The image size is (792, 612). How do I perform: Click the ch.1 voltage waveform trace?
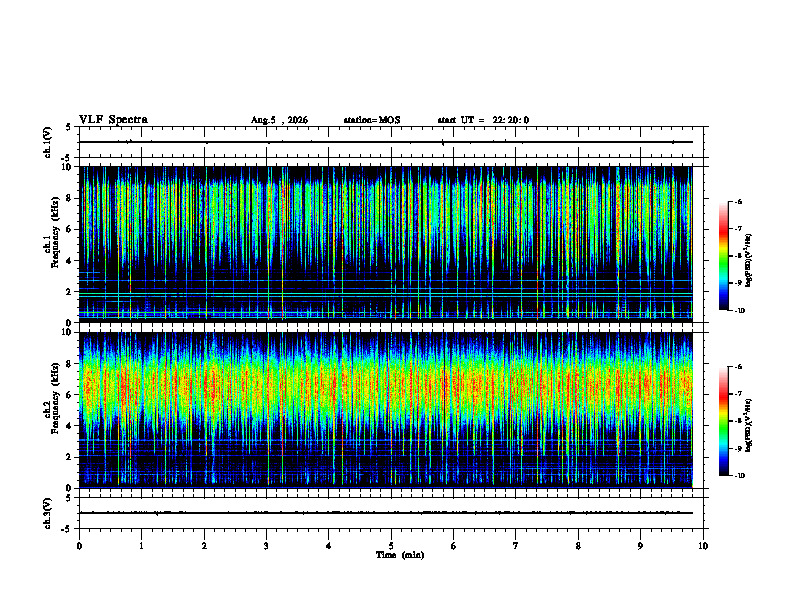[386, 142]
